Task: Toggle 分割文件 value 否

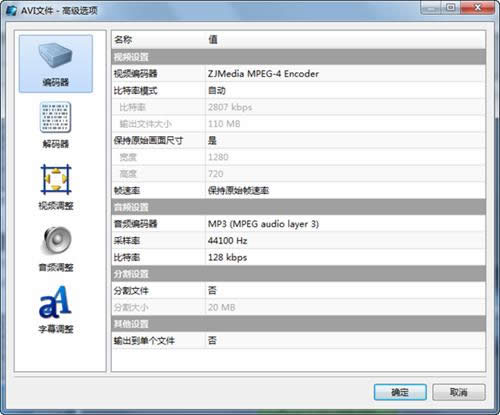Action: pos(345,290)
